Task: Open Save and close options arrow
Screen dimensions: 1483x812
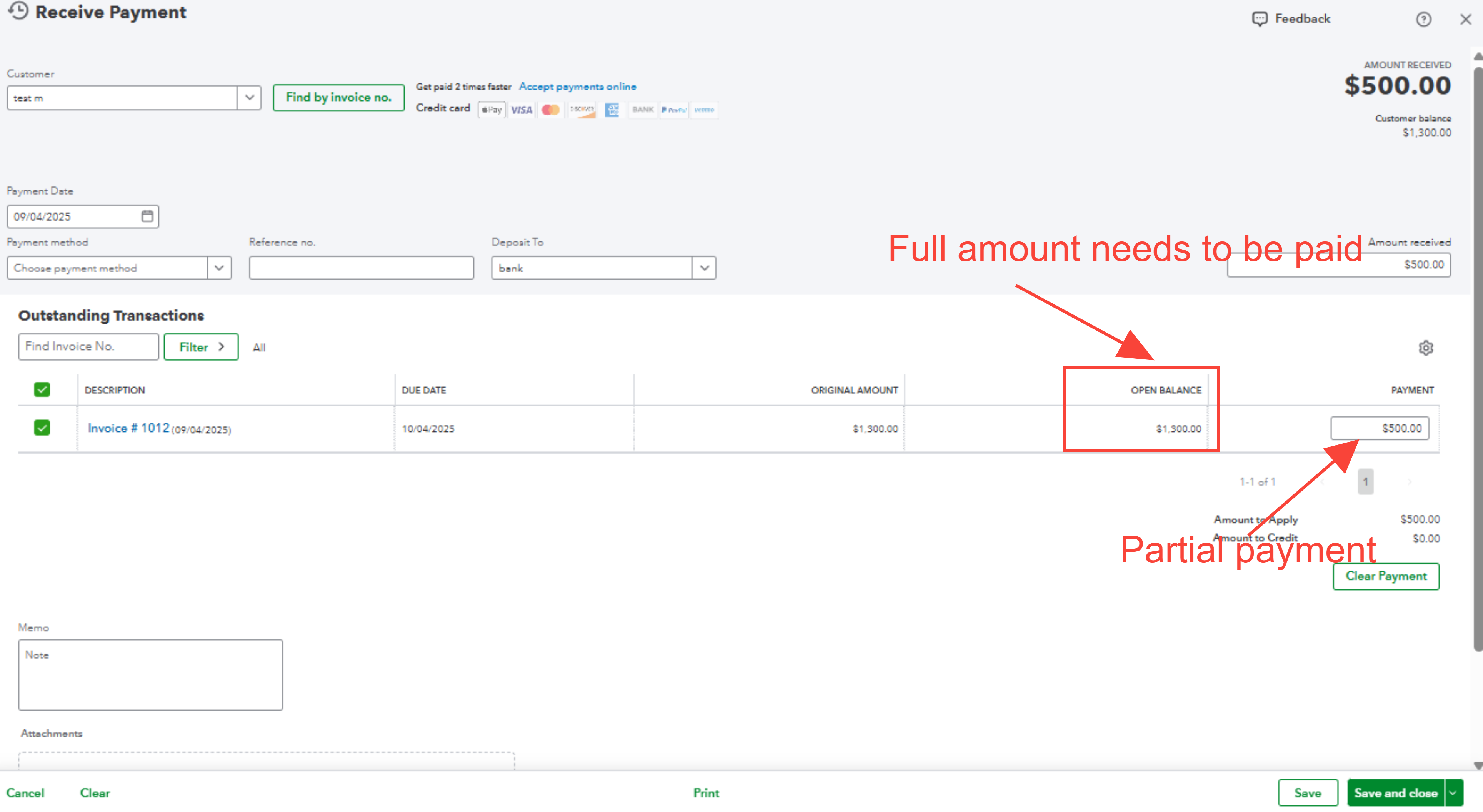Action: 1453,792
